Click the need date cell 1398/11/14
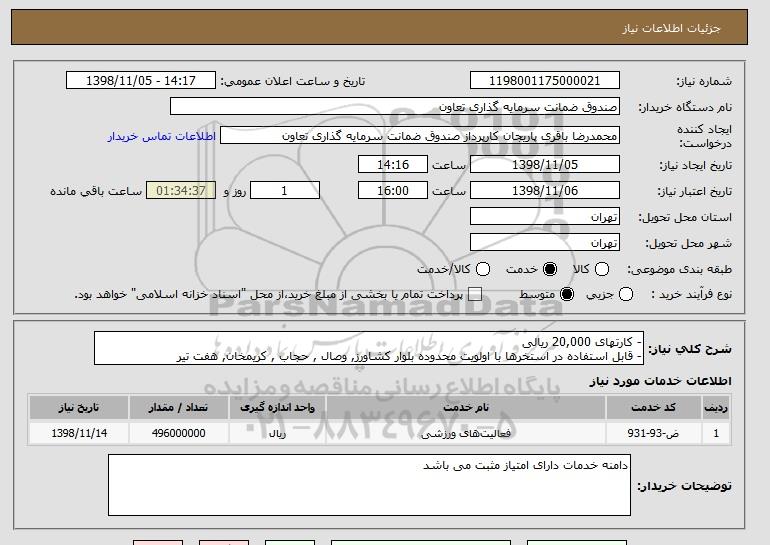770x545 pixels. point(79,434)
